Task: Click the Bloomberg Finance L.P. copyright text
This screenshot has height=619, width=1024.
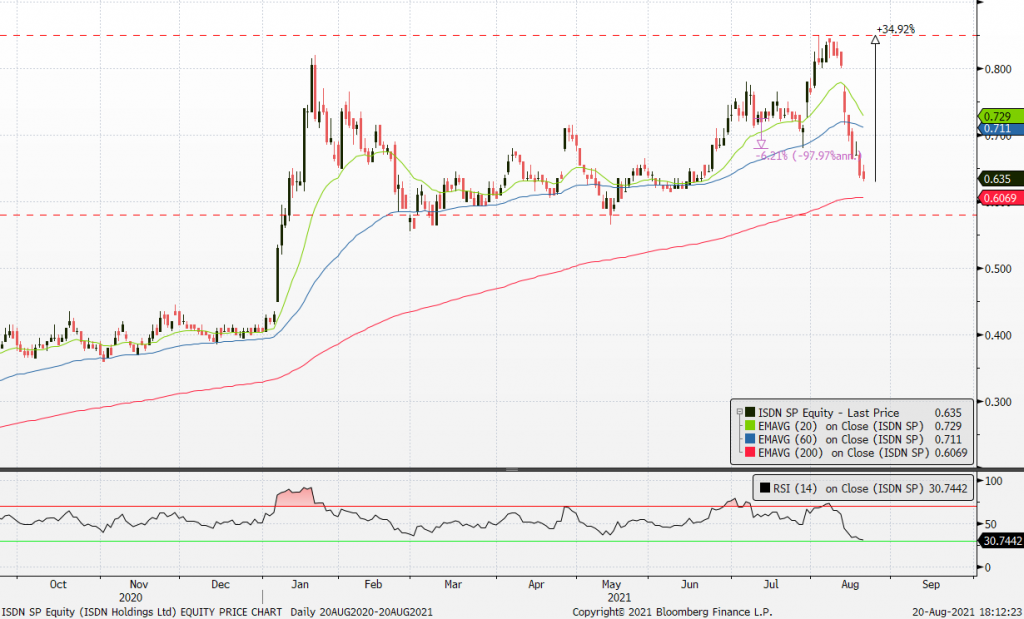Action: 672,612
